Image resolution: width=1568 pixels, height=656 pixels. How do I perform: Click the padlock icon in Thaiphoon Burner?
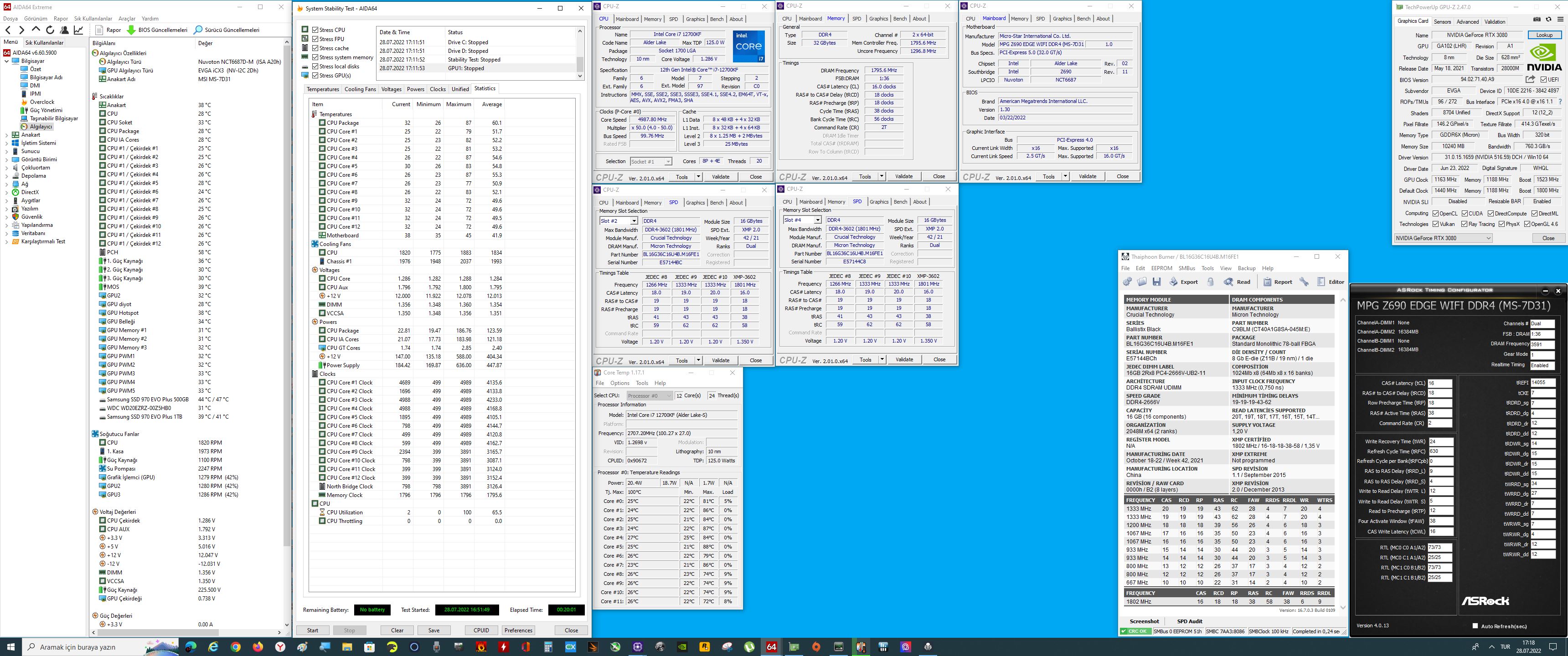coord(1211,282)
